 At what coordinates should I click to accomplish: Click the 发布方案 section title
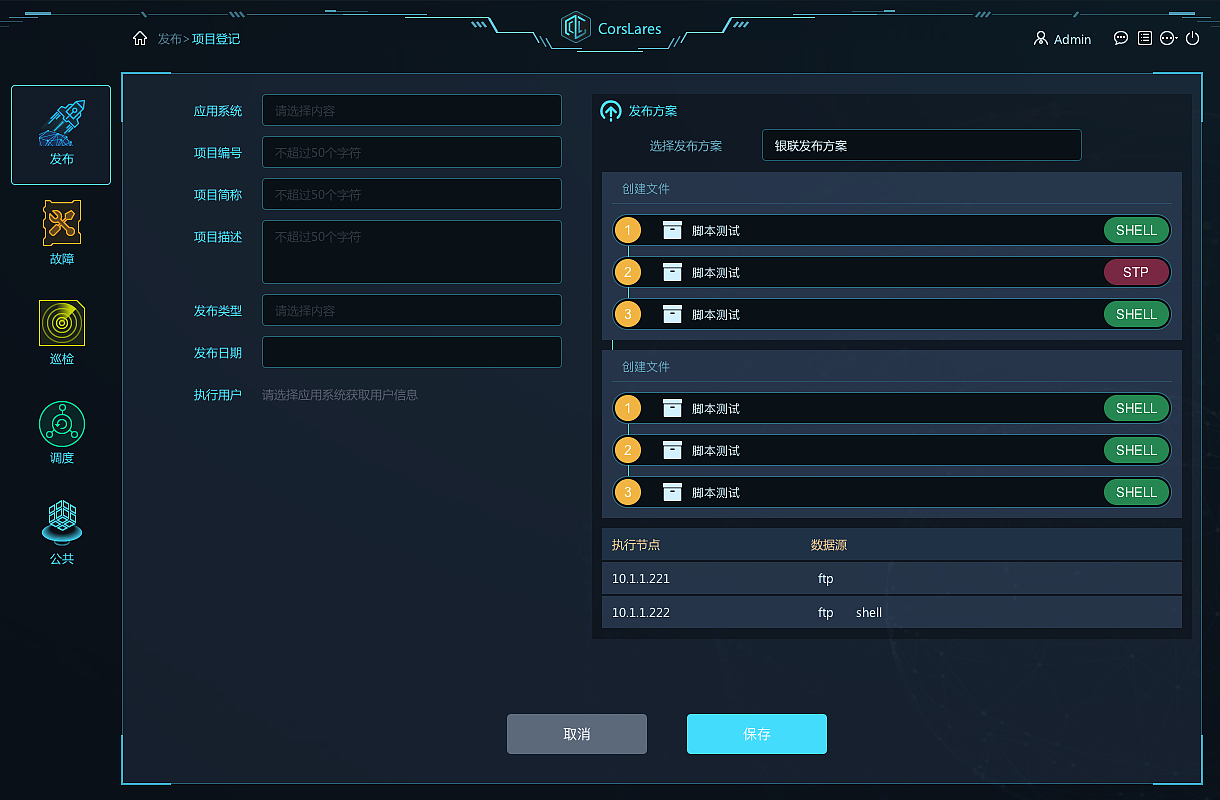653,111
